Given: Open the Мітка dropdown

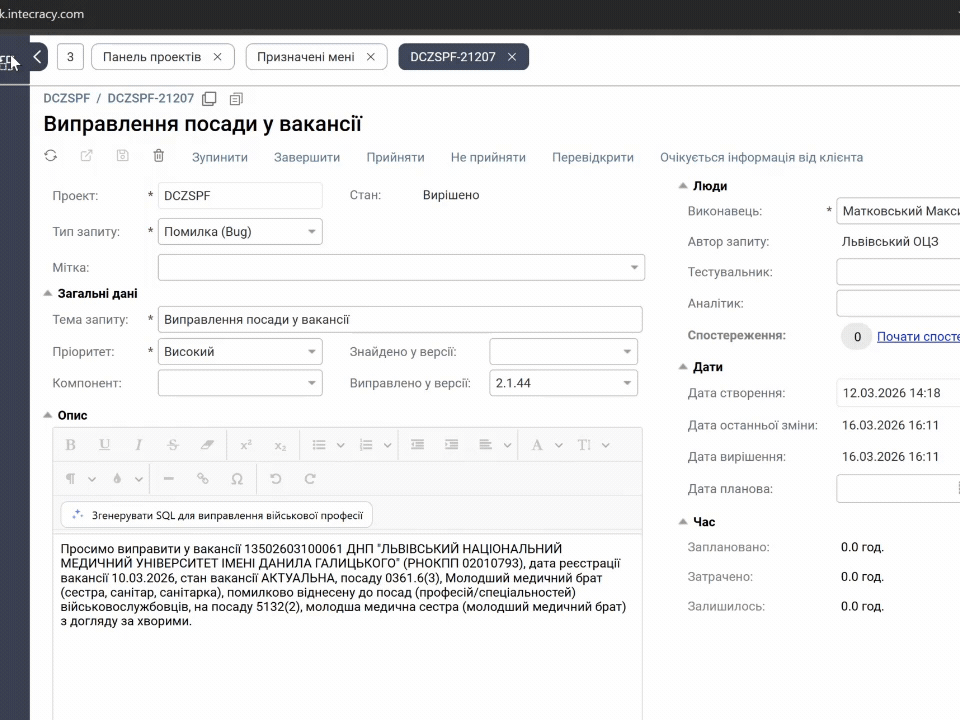Looking at the screenshot, I should tap(634, 268).
